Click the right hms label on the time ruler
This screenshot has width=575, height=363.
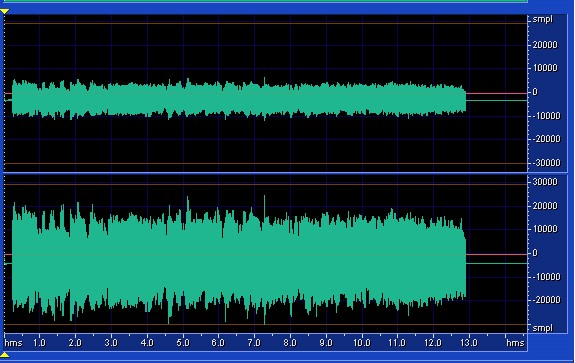pyautogui.click(x=515, y=343)
